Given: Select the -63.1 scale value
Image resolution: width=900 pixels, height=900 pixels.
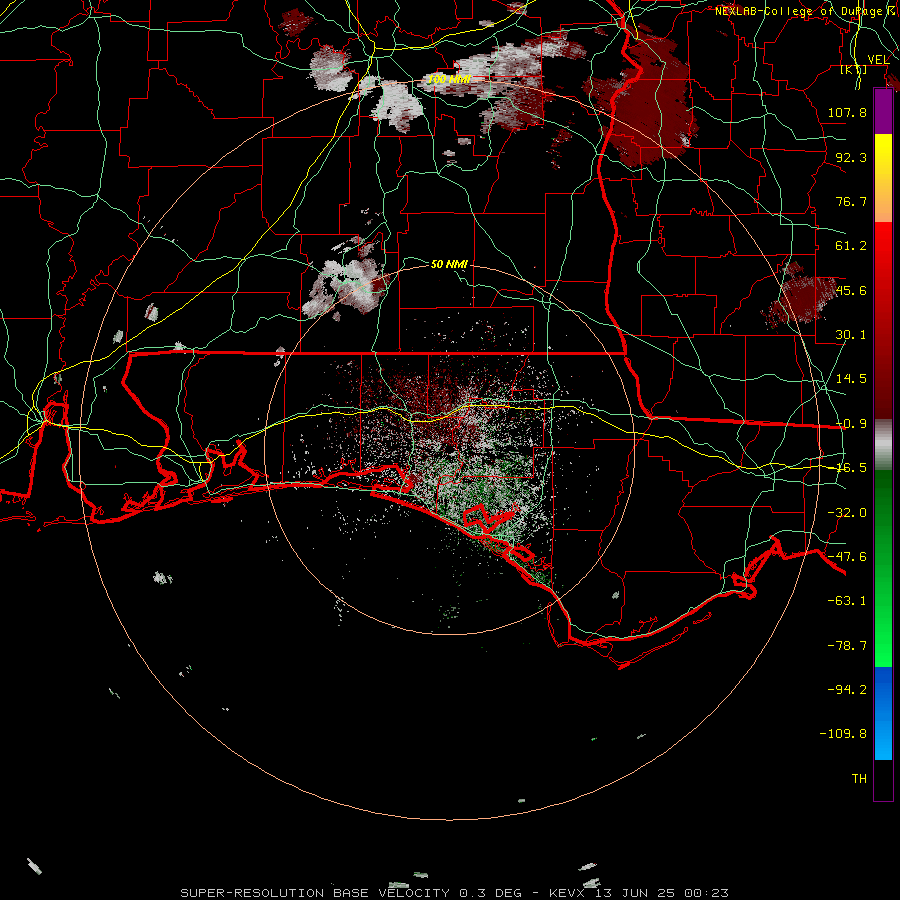Looking at the screenshot, I should click(x=847, y=601).
